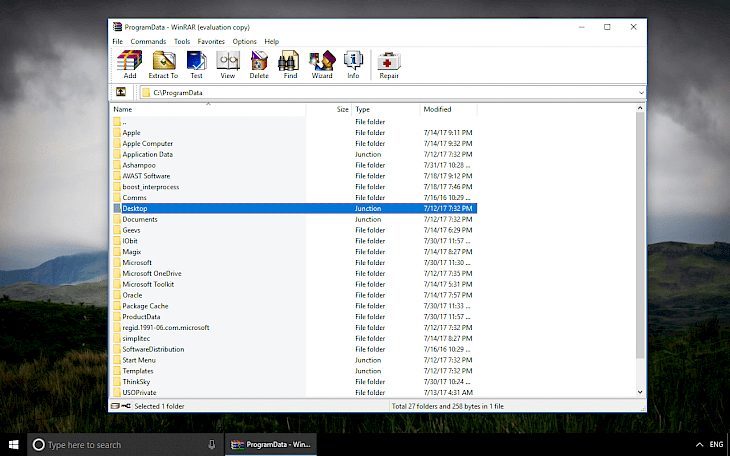
Task: Click the file list scrollbar thumb
Action: pyautogui.click(x=640, y=235)
